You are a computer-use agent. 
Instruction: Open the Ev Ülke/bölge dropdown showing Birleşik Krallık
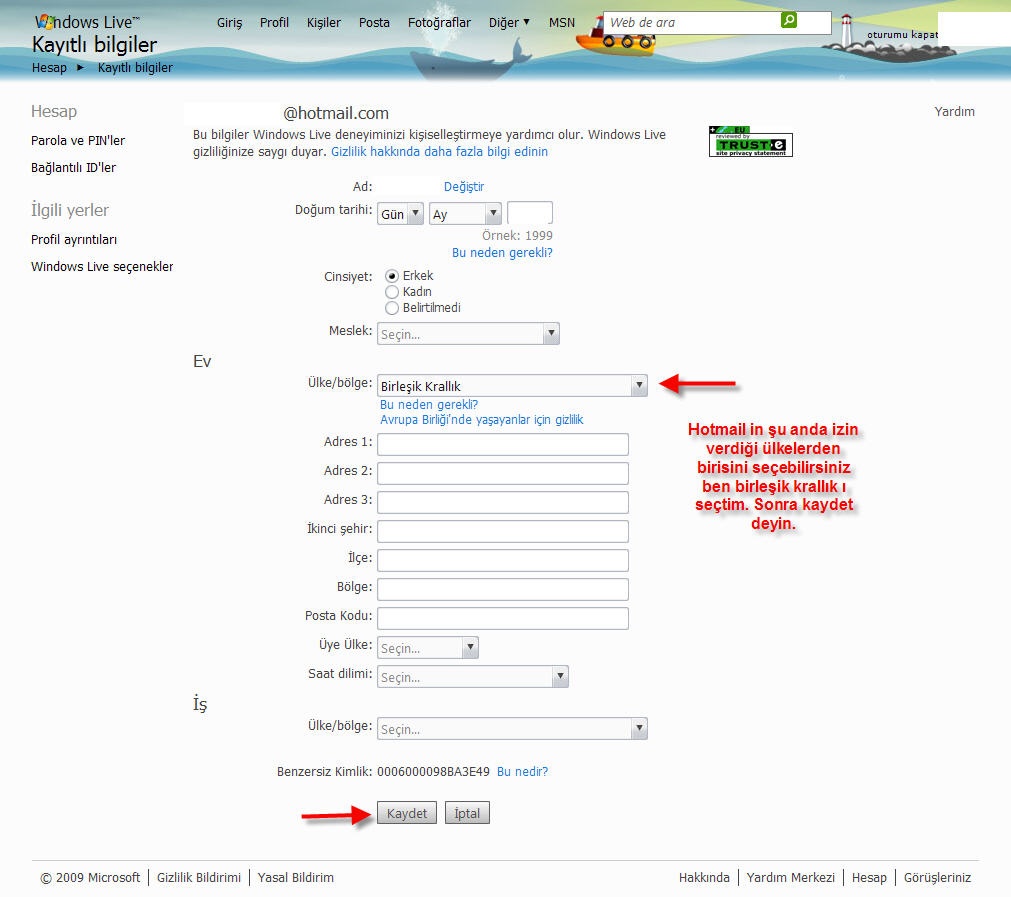[x=512, y=386]
